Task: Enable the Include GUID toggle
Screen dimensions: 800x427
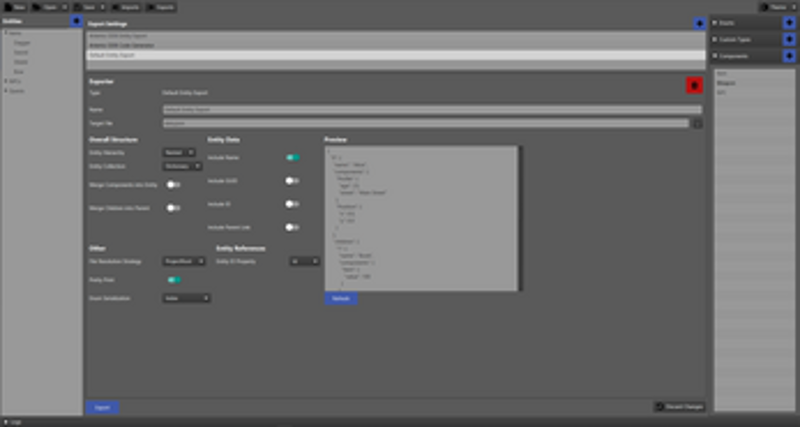Action: (292, 181)
